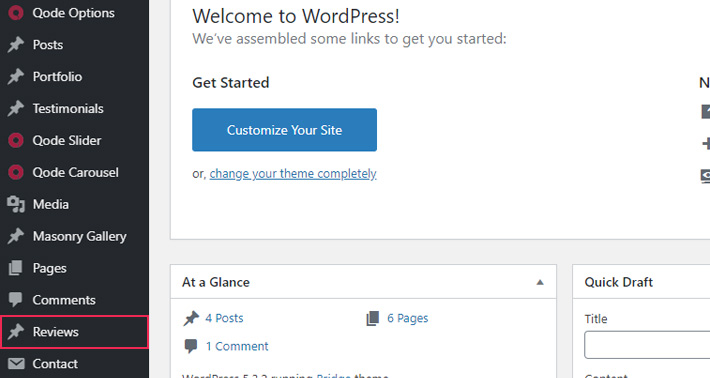Image resolution: width=710 pixels, height=378 pixels.
Task: Open the 4 Posts link
Action: 224,318
